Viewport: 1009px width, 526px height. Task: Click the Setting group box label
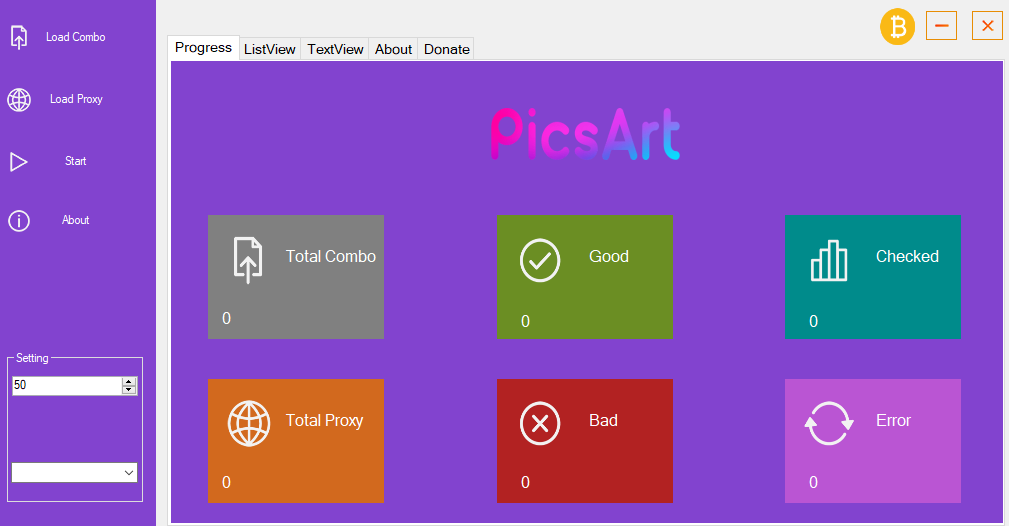(x=32, y=358)
